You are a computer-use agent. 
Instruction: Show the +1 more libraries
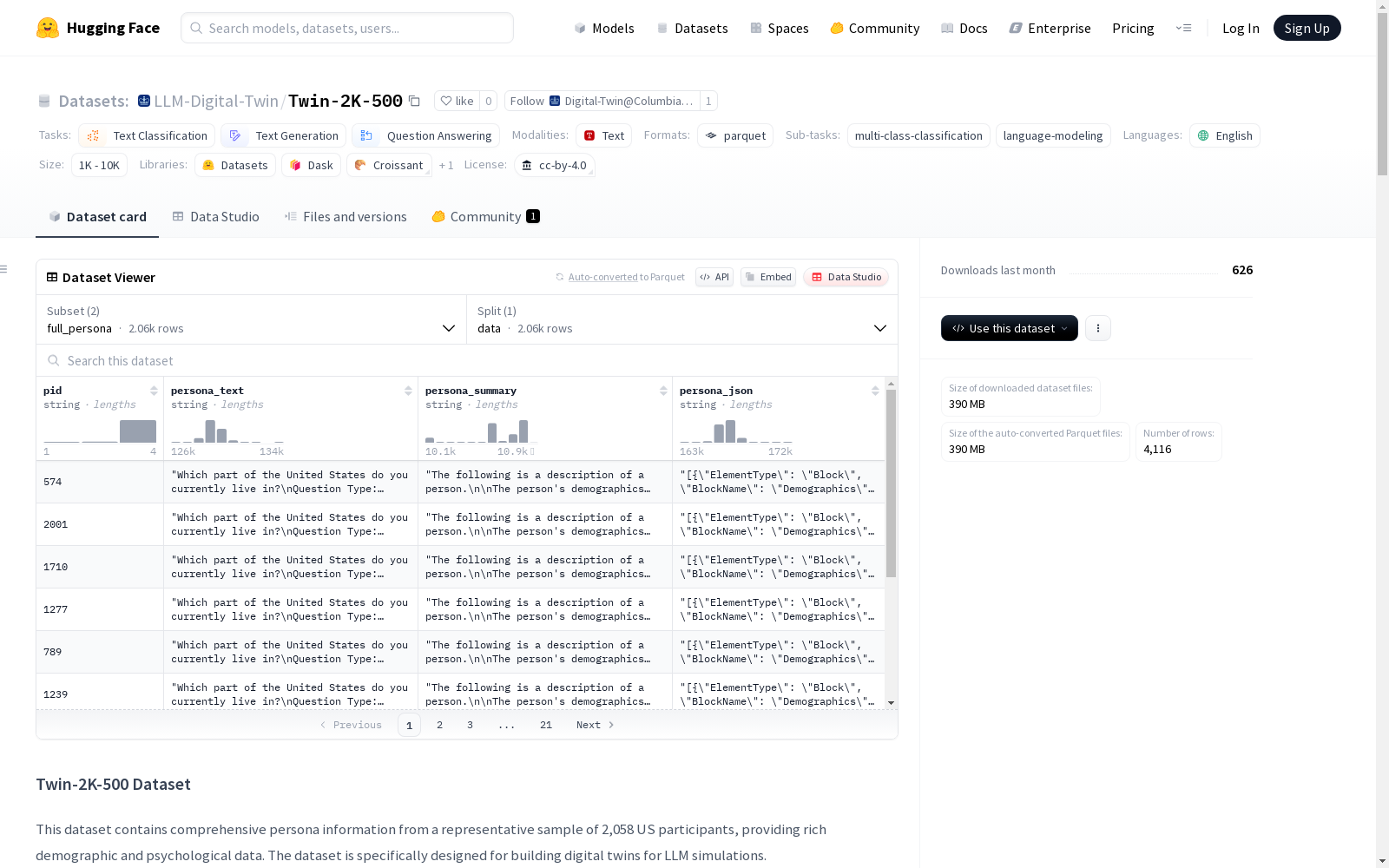point(446,165)
